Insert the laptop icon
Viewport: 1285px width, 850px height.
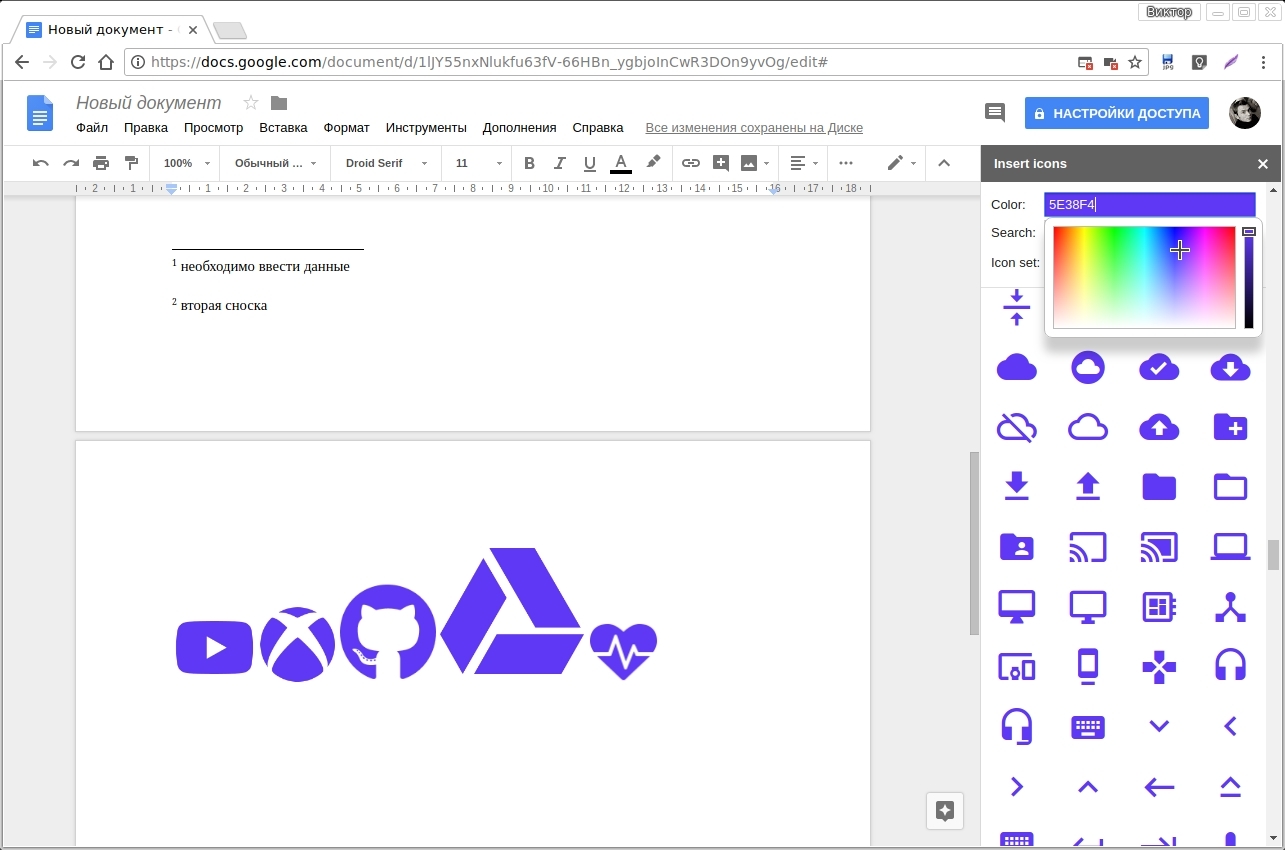pyautogui.click(x=1230, y=546)
